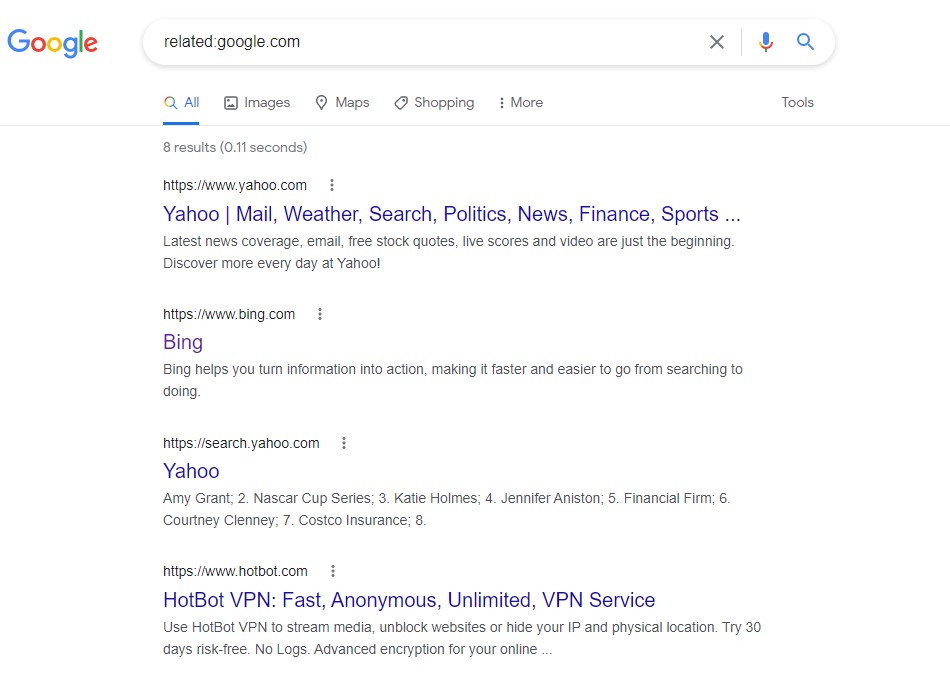Open three-dot options next to www.yahoo.com

pyautogui.click(x=332, y=185)
